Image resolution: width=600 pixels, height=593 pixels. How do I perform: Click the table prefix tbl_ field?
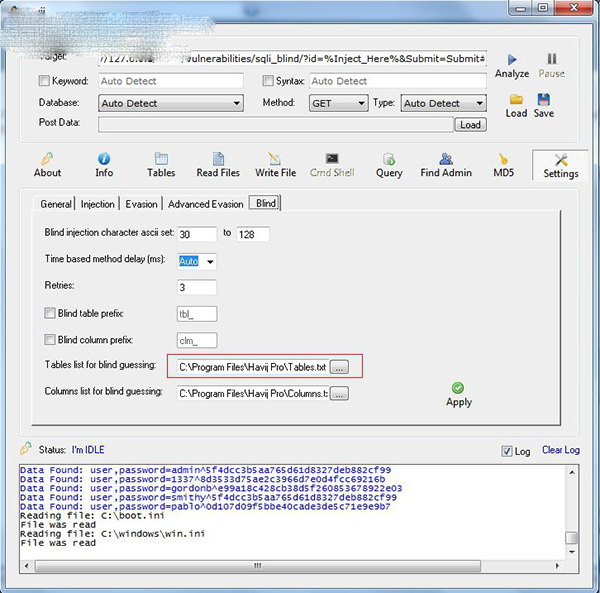(x=197, y=314)
